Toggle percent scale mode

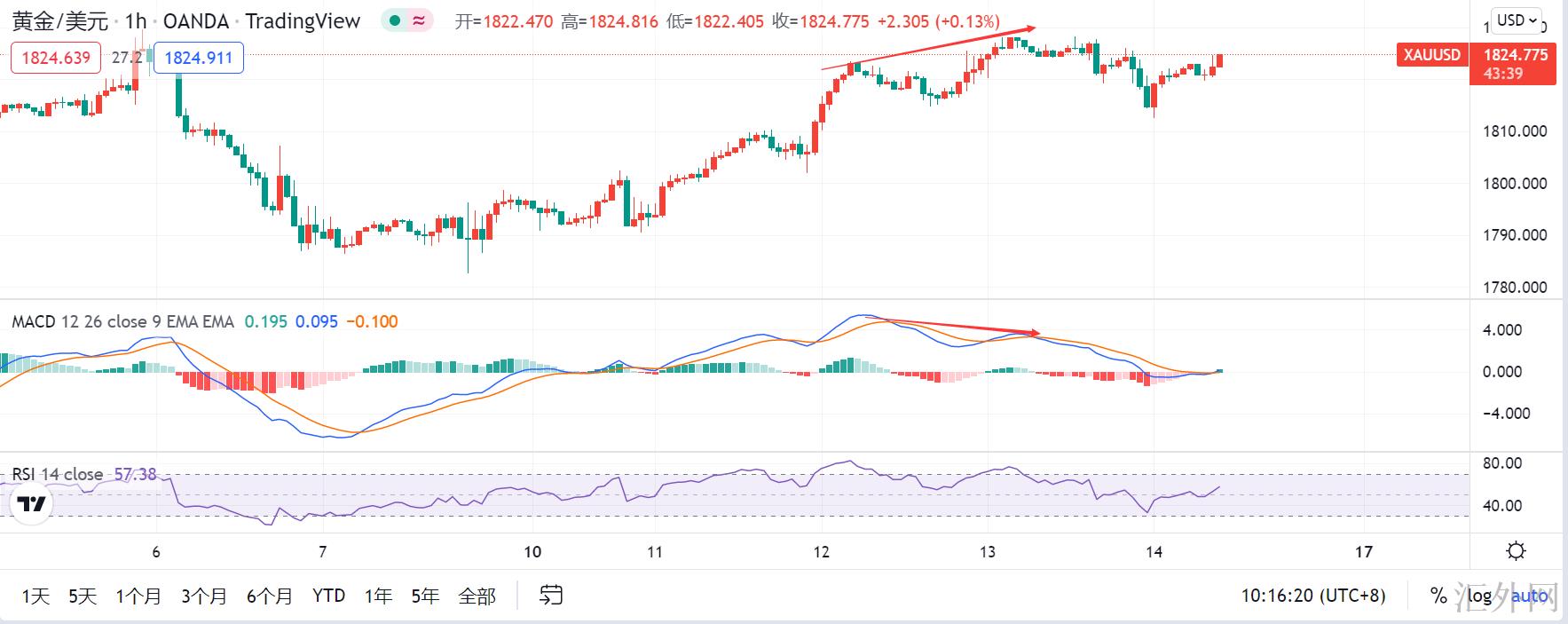coord(1438,596)
